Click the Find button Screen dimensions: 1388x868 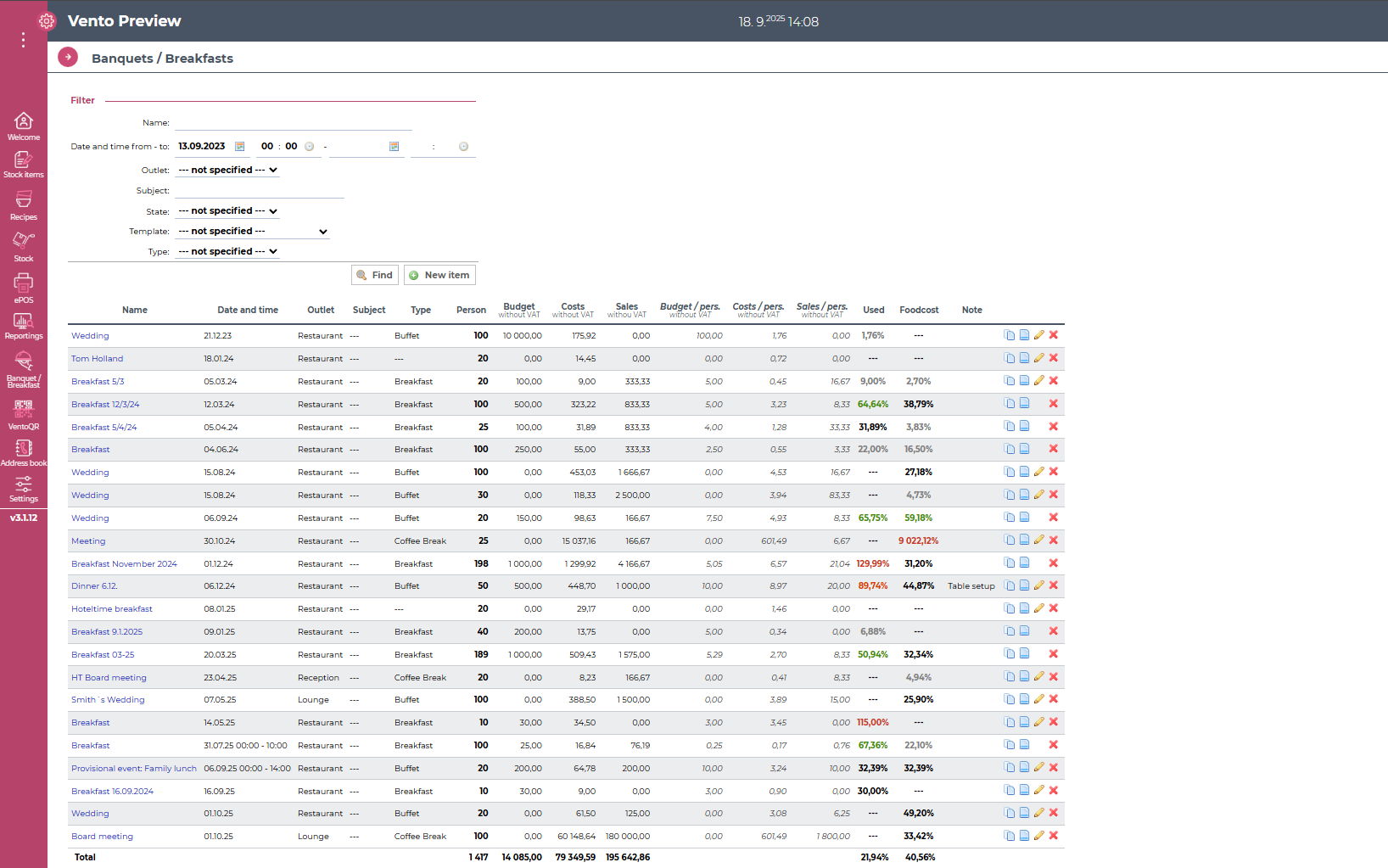374,275
